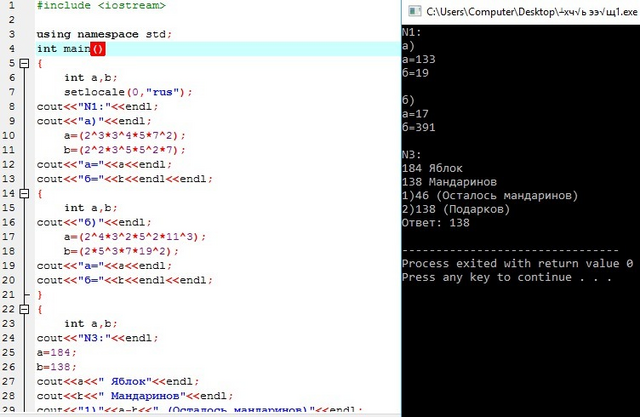Viewport: 640px width, 417px height.
Task: Click the code line printing " Яблок"
Action: (x=118, y=382)
